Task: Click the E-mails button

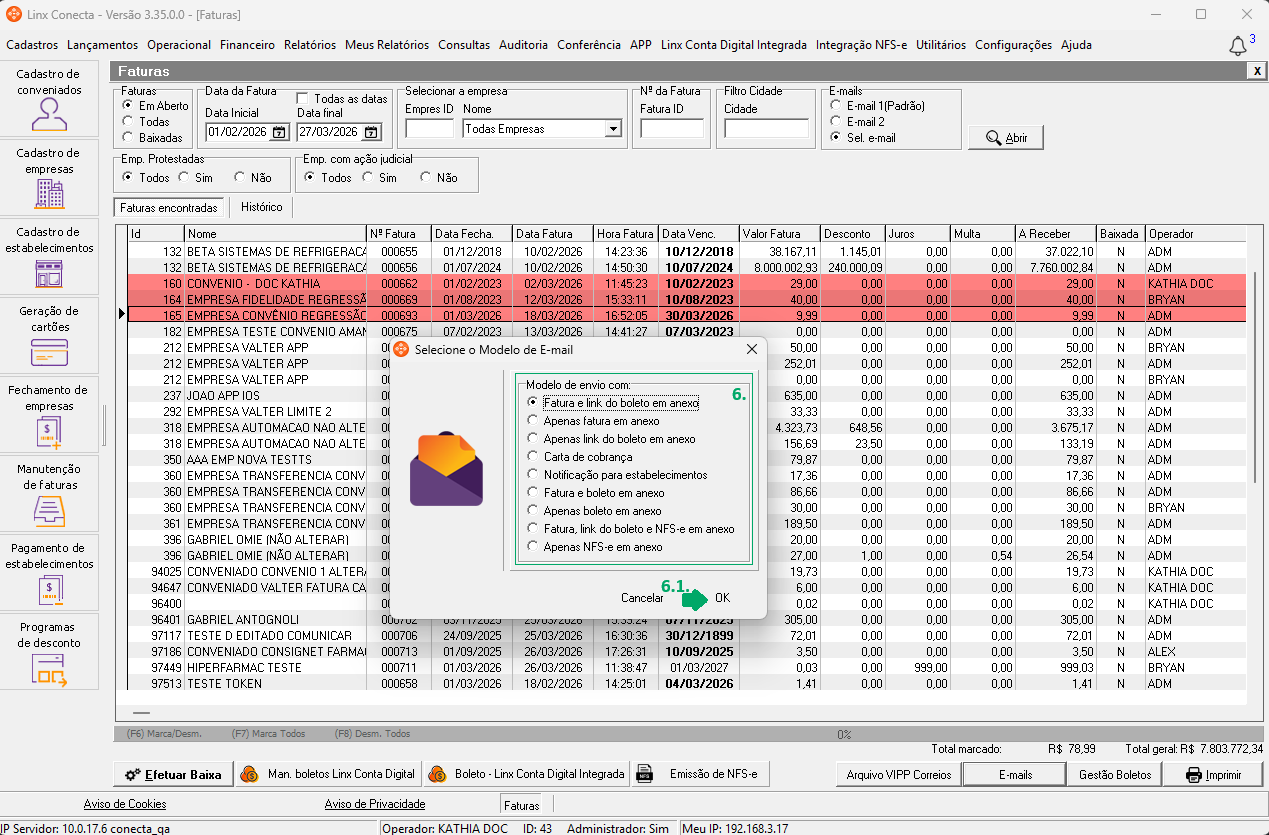Action: [x=1014, y=774]
